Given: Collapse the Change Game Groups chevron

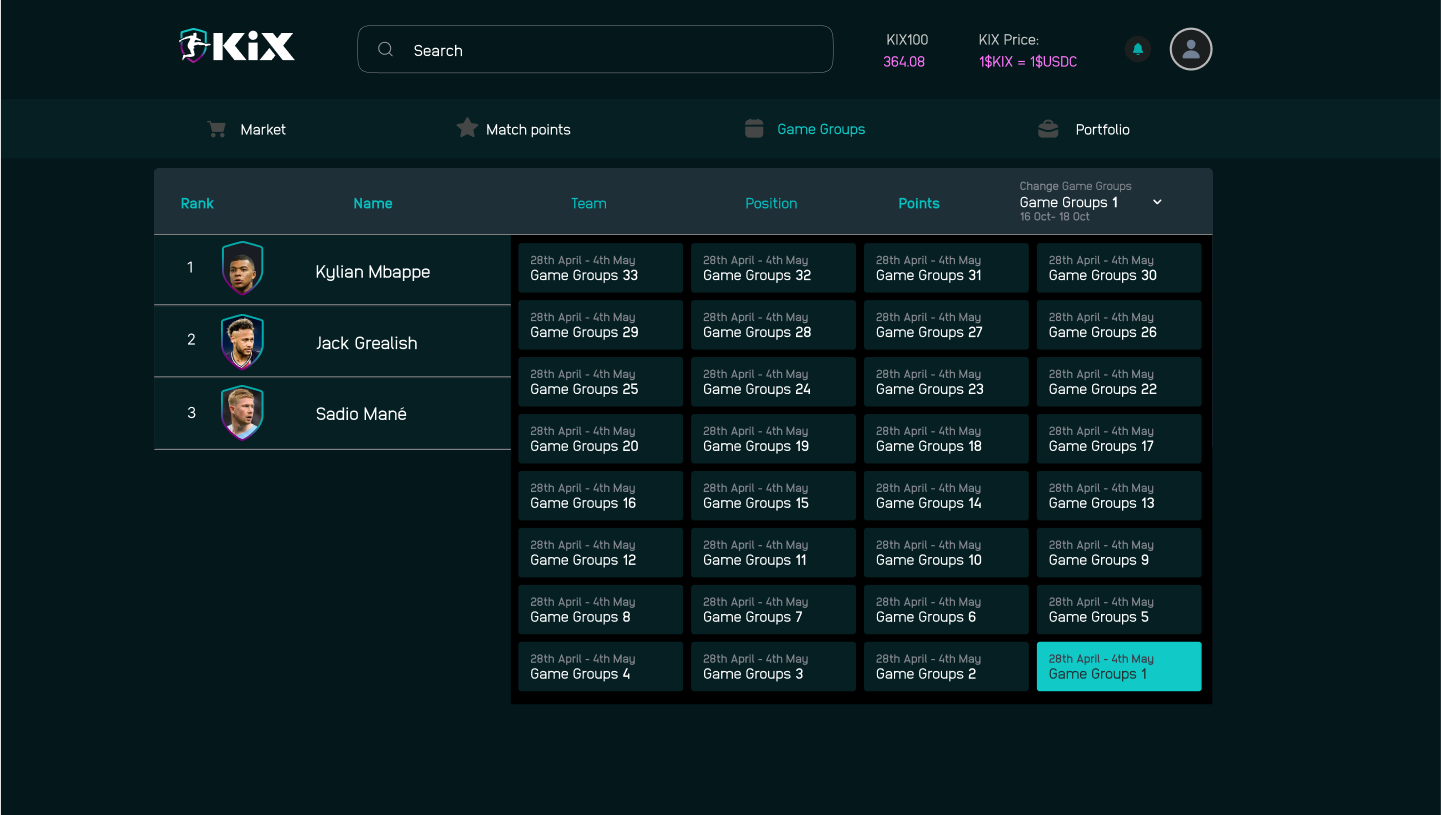Looking at the screenshot, I should coord(1157,202).
